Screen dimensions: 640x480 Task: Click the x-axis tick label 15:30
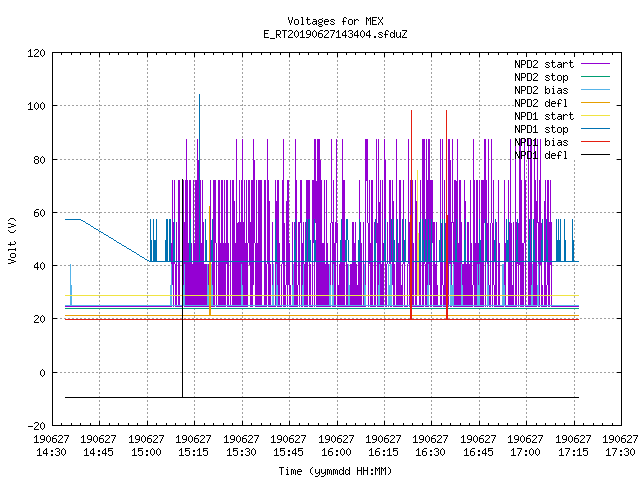pos(241,452)
